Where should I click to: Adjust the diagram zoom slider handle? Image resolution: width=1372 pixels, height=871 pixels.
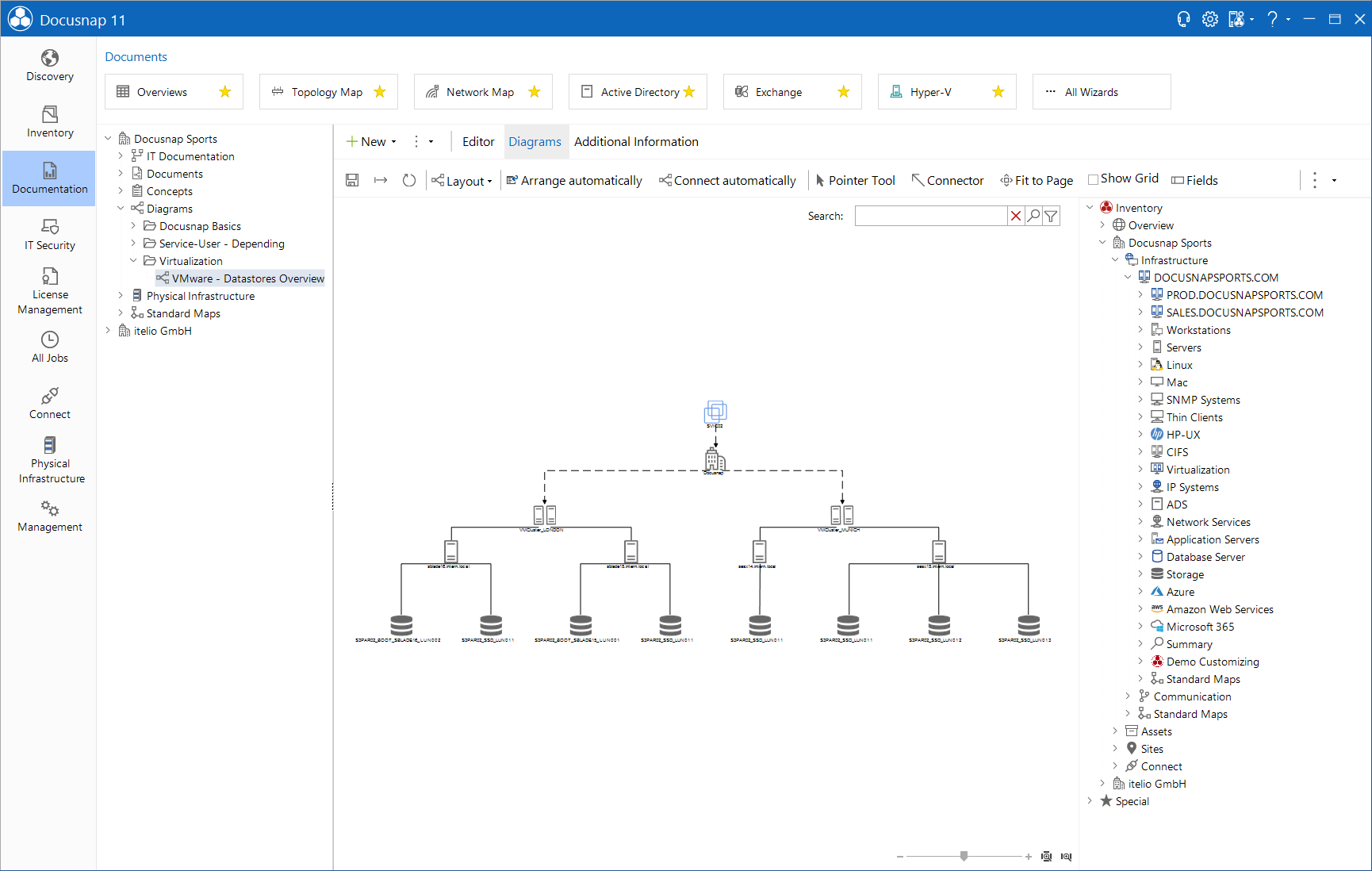pos(964,856)
